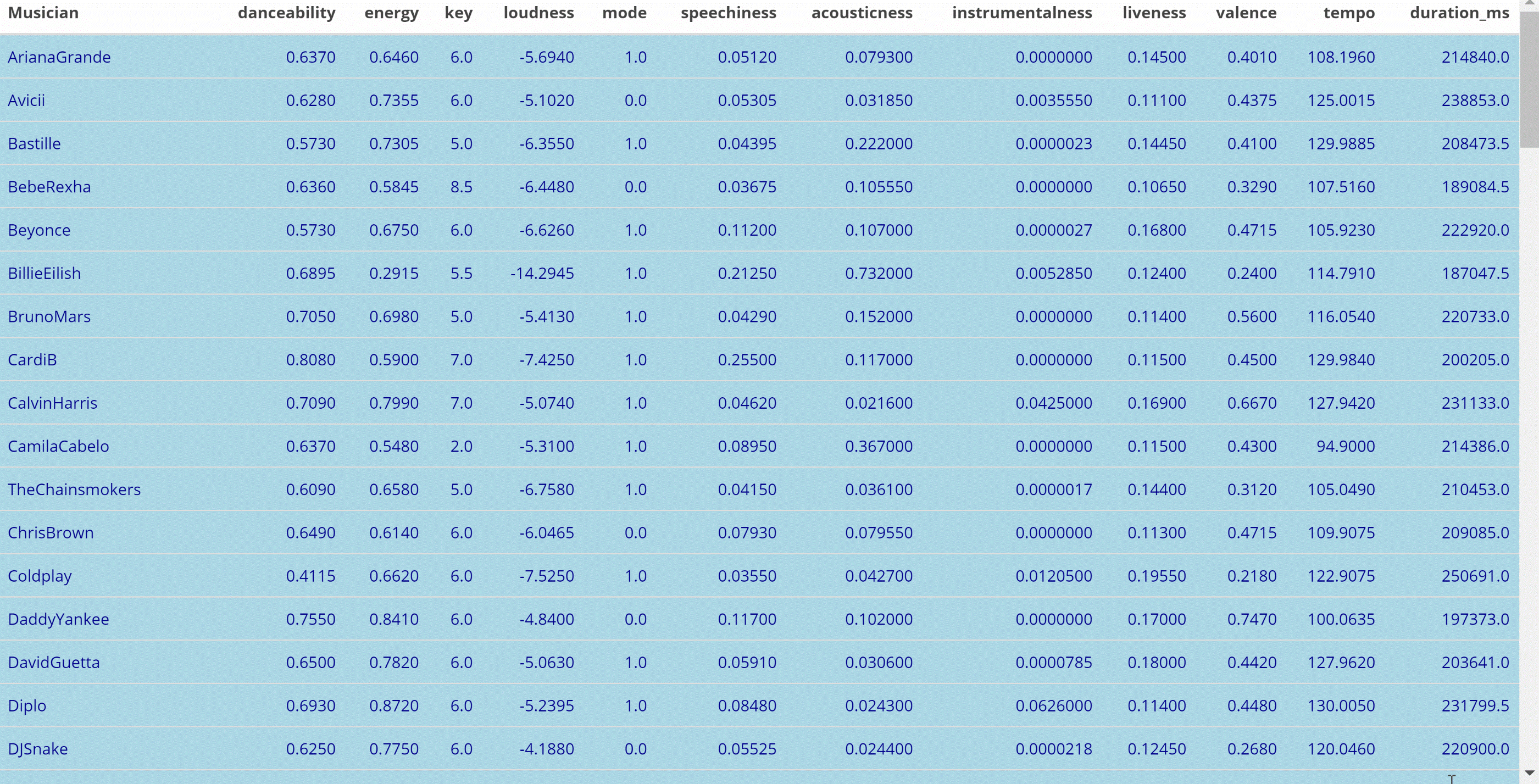Select the ArianaGrande row name
This screenshot has width=1539, height=784.
point(59,57)
